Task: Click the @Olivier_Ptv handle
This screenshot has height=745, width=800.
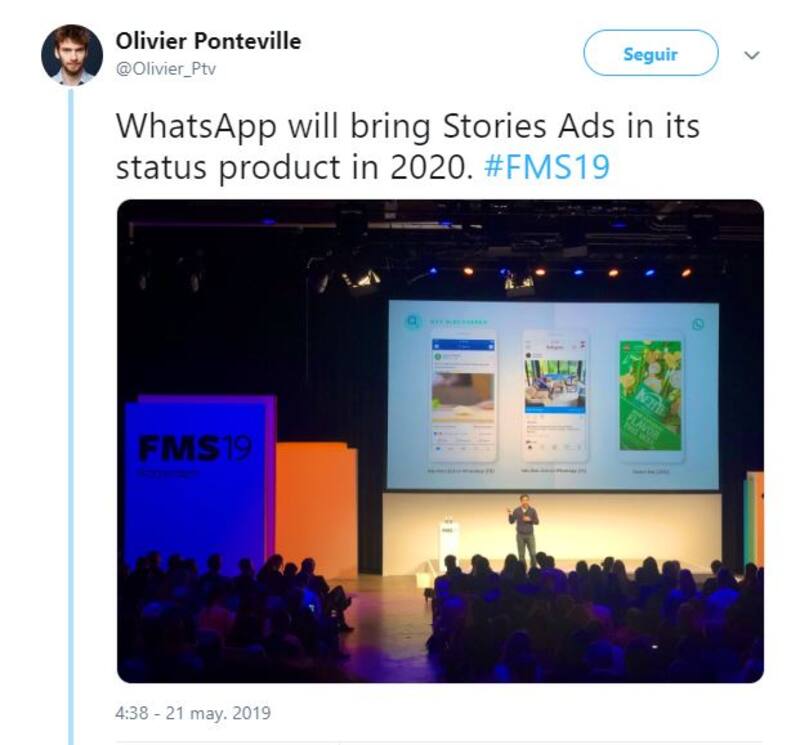Action: pos(166,69)
